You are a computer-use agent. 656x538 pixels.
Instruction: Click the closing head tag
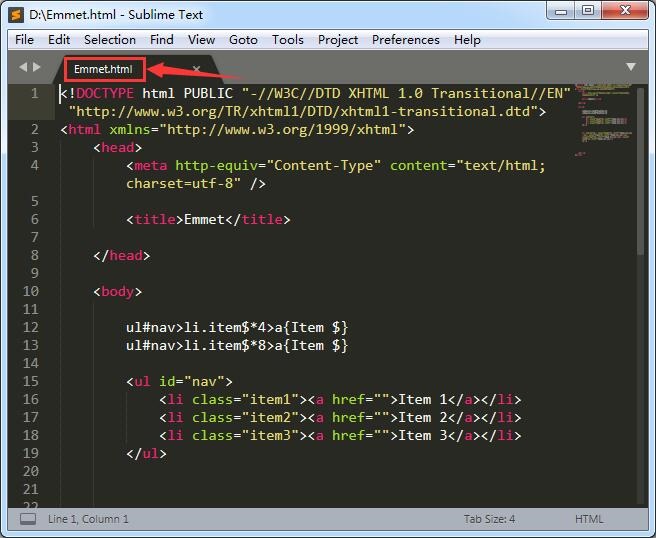(x=122, y=255)
